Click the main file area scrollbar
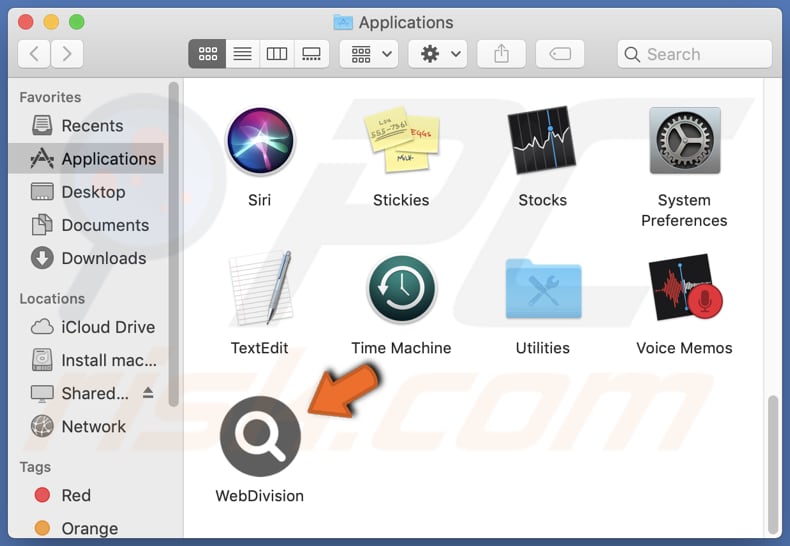This screenshot has height=546, width=790. click(x=774, y=463)
